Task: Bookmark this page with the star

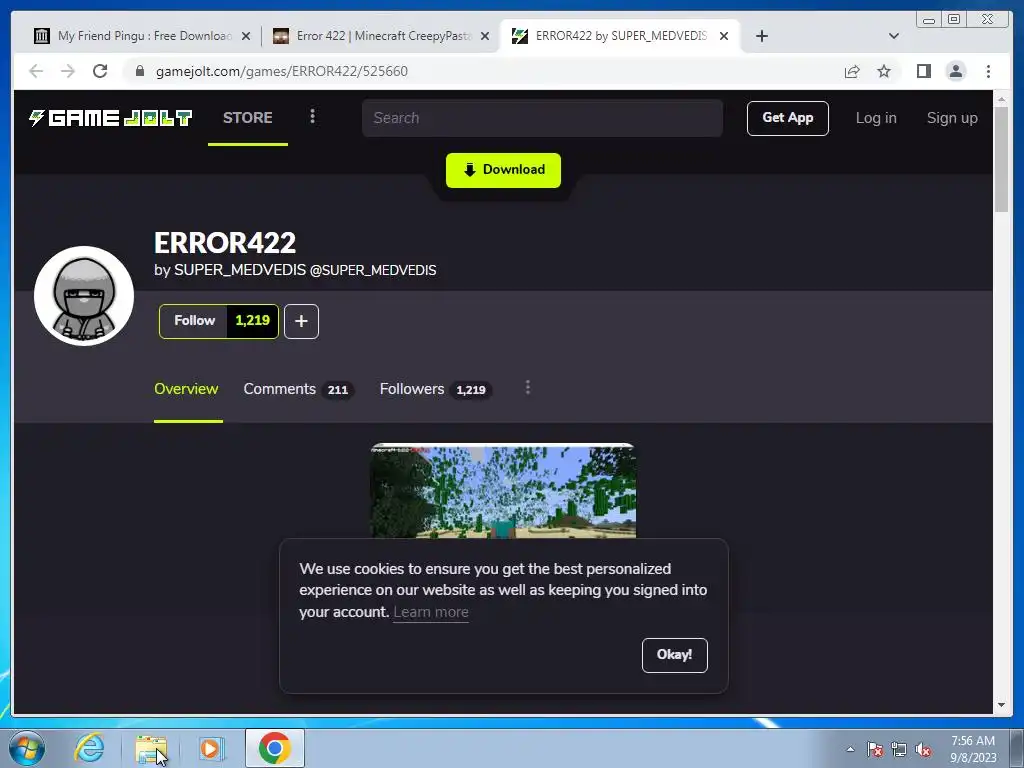Action: (x=884, y=71)
